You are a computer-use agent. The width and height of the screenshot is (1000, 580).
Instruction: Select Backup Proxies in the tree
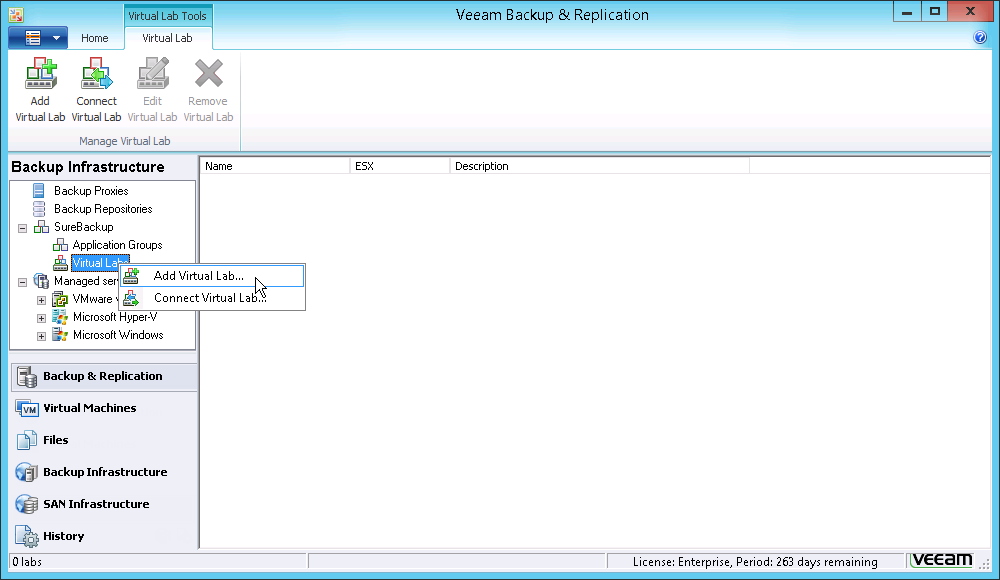91,191
